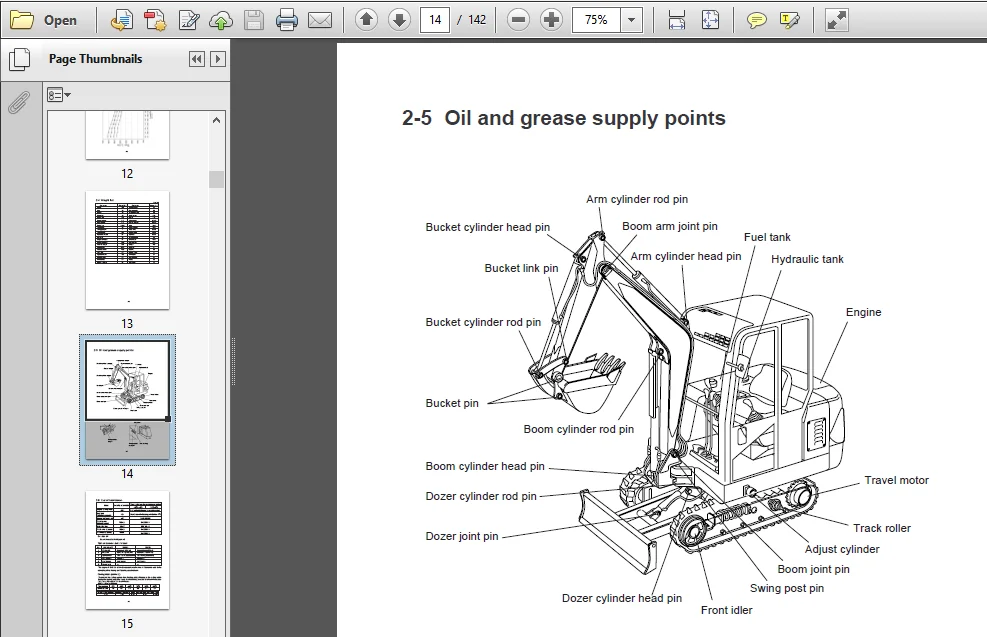Click the upload to cloud icon
The image size is (987, 637).
221,20
